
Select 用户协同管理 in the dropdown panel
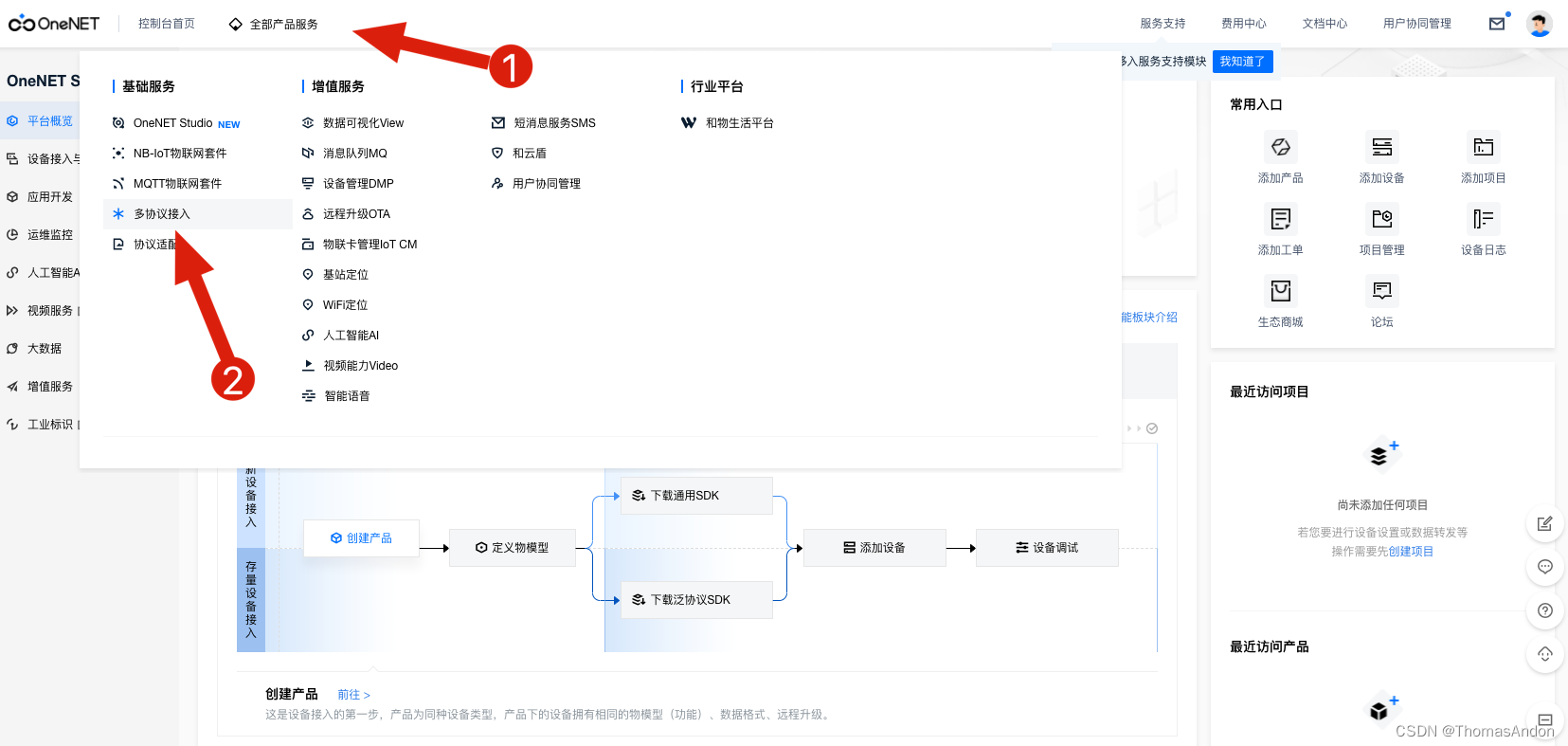[536, 184]
